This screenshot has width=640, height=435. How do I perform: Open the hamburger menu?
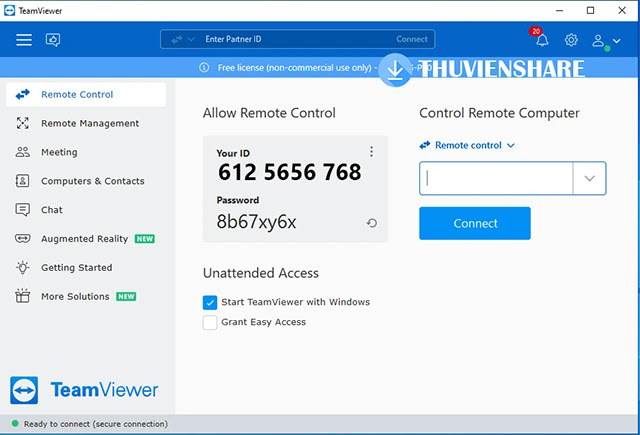click(x=24, y=40)
